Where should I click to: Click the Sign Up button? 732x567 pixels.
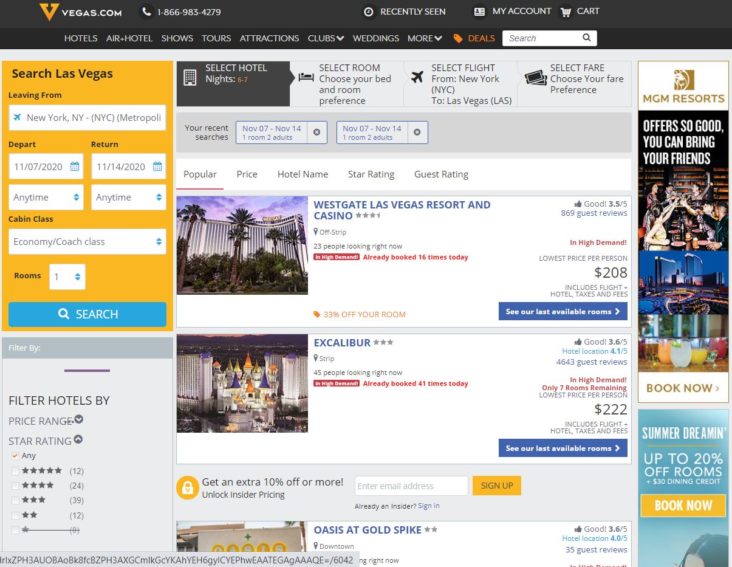tap(497, 486)
